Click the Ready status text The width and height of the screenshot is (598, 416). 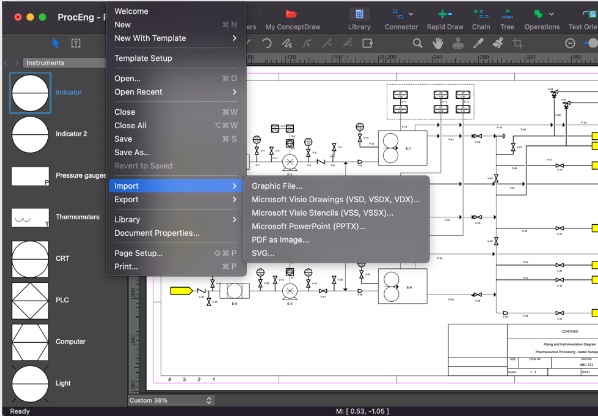coord(19,411)
